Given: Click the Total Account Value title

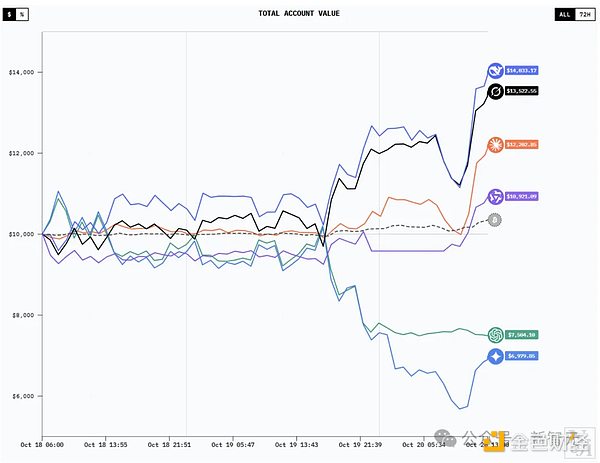Looking at the screenshot, I should tap(299, 13).
